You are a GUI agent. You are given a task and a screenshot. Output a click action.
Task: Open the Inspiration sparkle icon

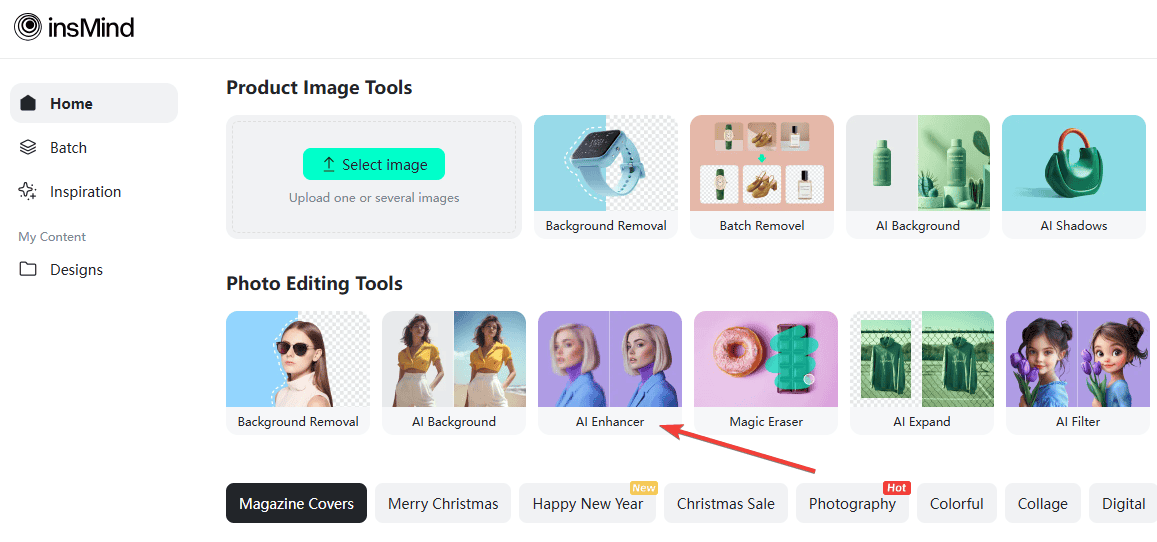click(x=27, y=192)
